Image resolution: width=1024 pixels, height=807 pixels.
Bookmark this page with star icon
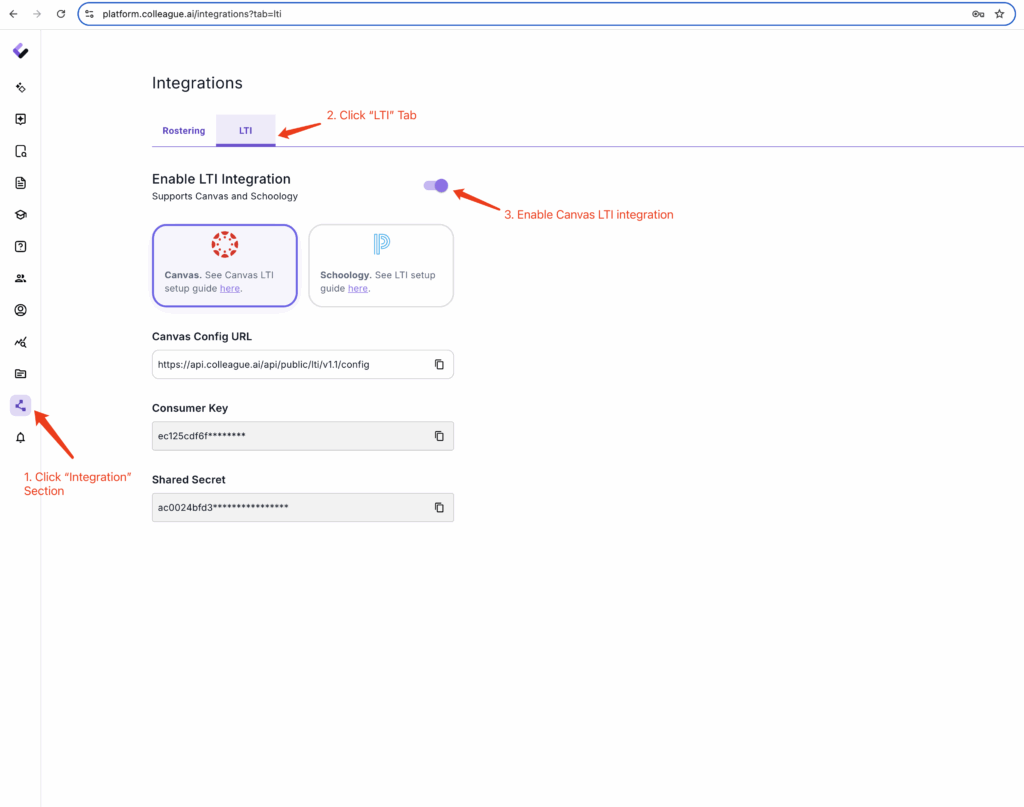click(x=999, y=14)
